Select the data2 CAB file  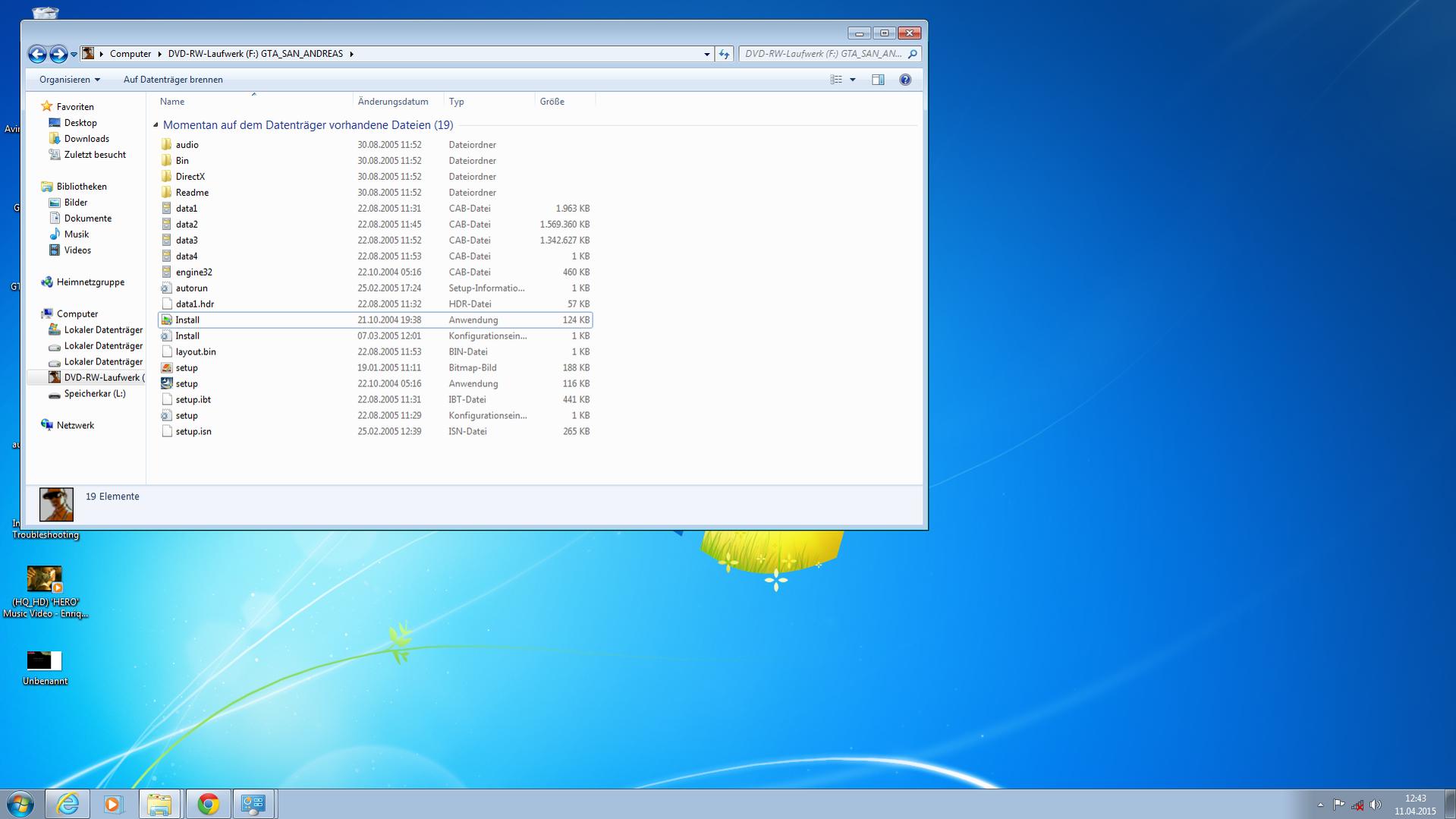click(375, 225)
